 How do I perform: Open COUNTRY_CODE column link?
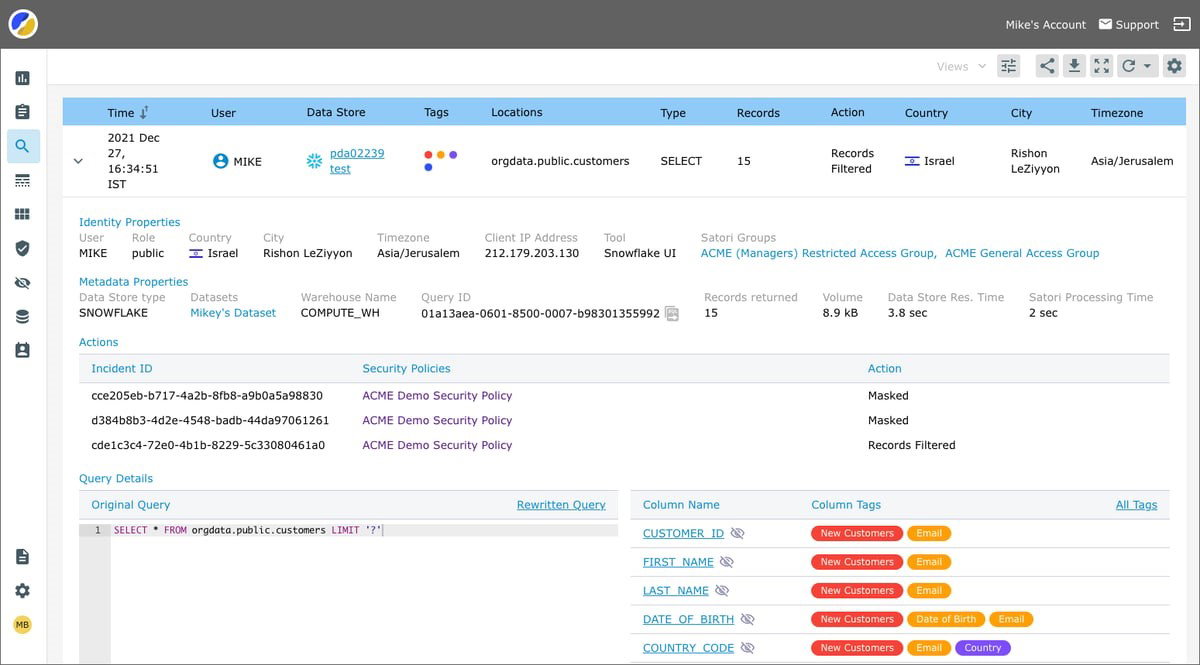point(688,648)
